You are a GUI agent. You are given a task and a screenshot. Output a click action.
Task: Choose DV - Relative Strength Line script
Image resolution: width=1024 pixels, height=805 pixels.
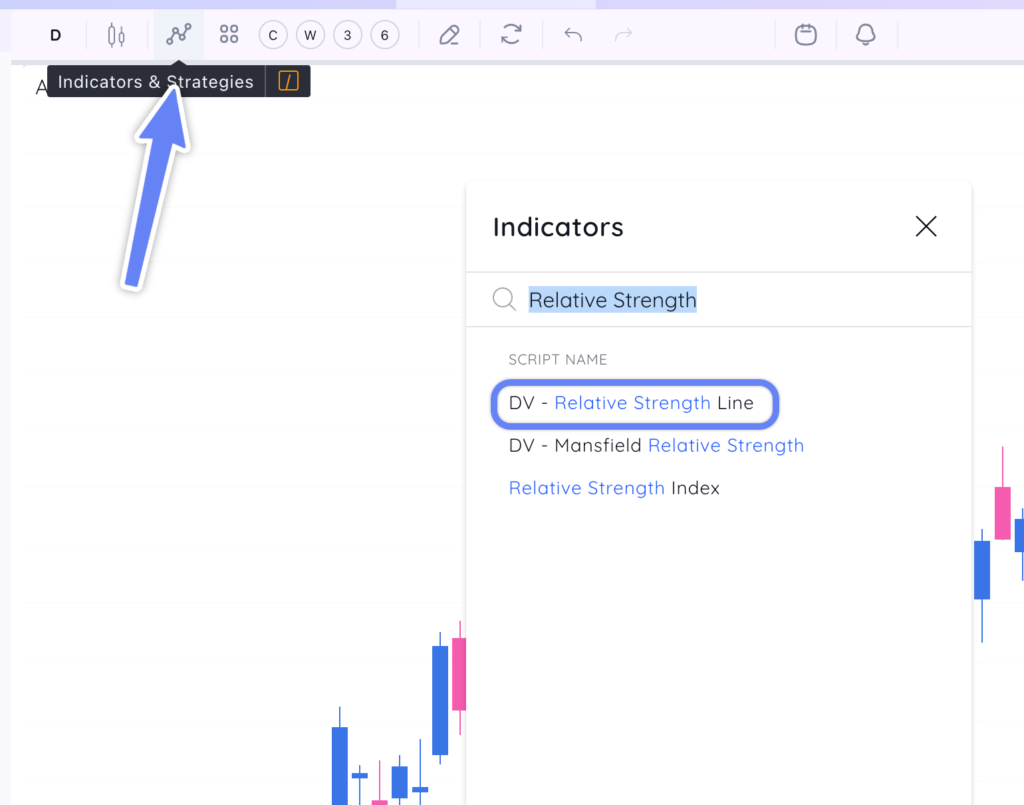click(634, 403)
